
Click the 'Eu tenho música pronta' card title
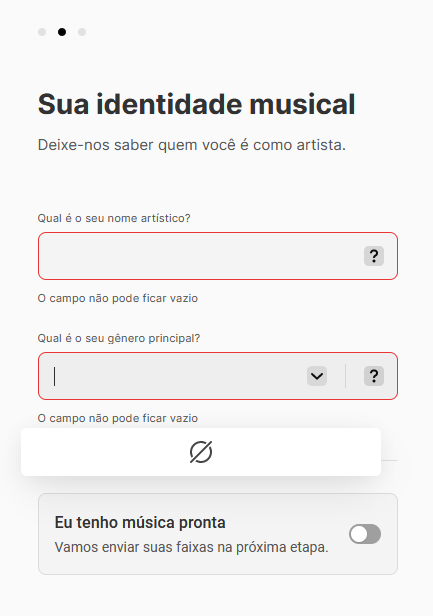coord(140,522)
